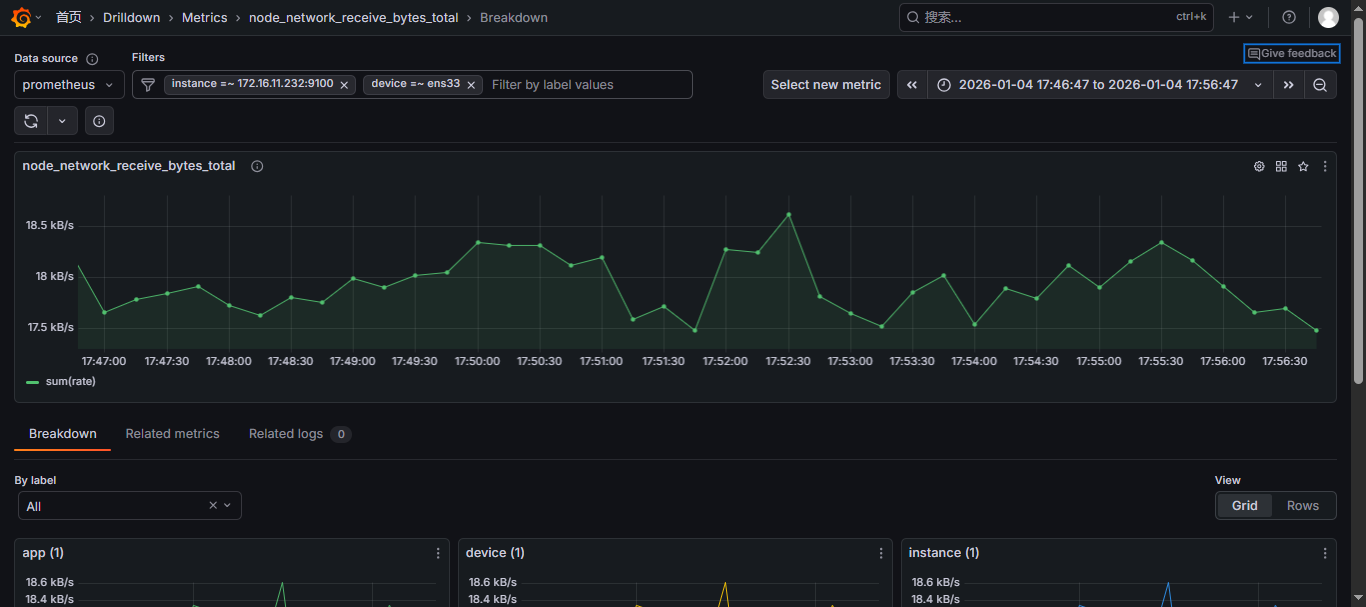Switch to Related metrics tab
The height and width of the screenshot is (607, 1366).
pyautogui.click(x=172, y=434)
